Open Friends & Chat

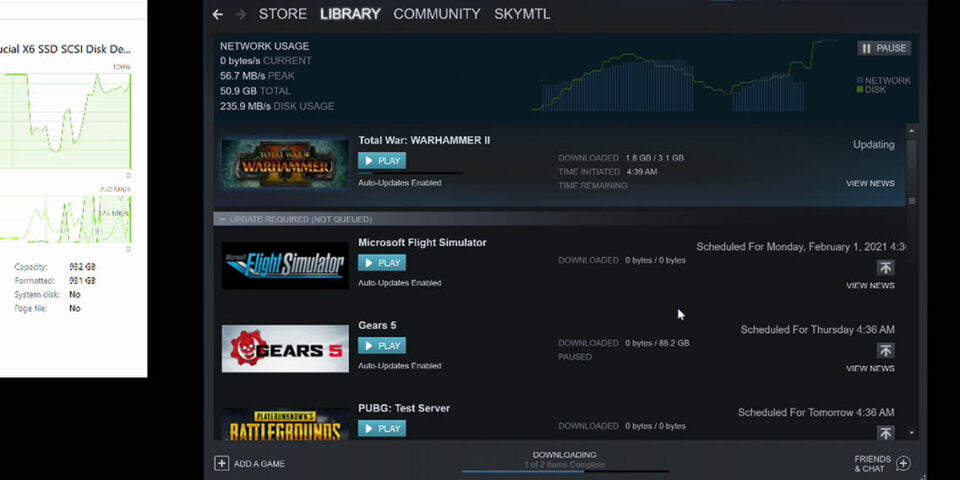872,463
